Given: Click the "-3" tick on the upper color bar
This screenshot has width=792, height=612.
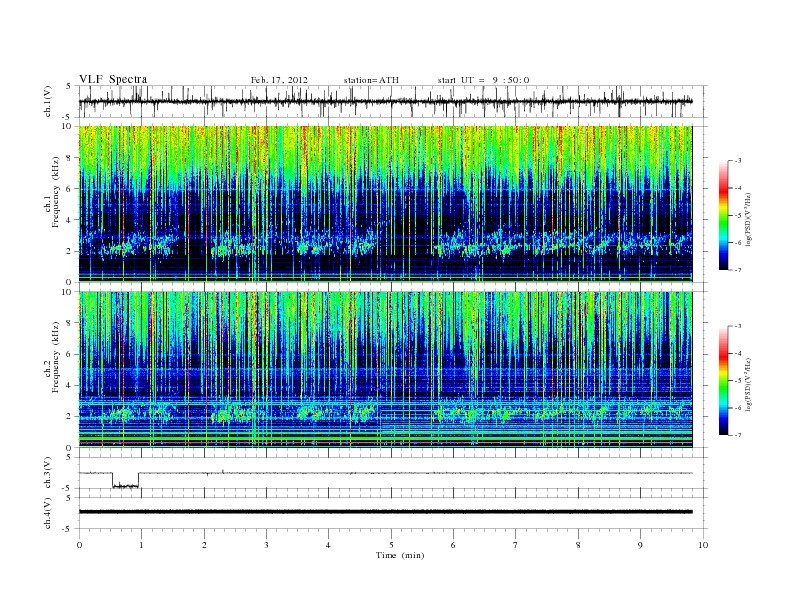Looking at the screenshot, I should coord(737,161).
